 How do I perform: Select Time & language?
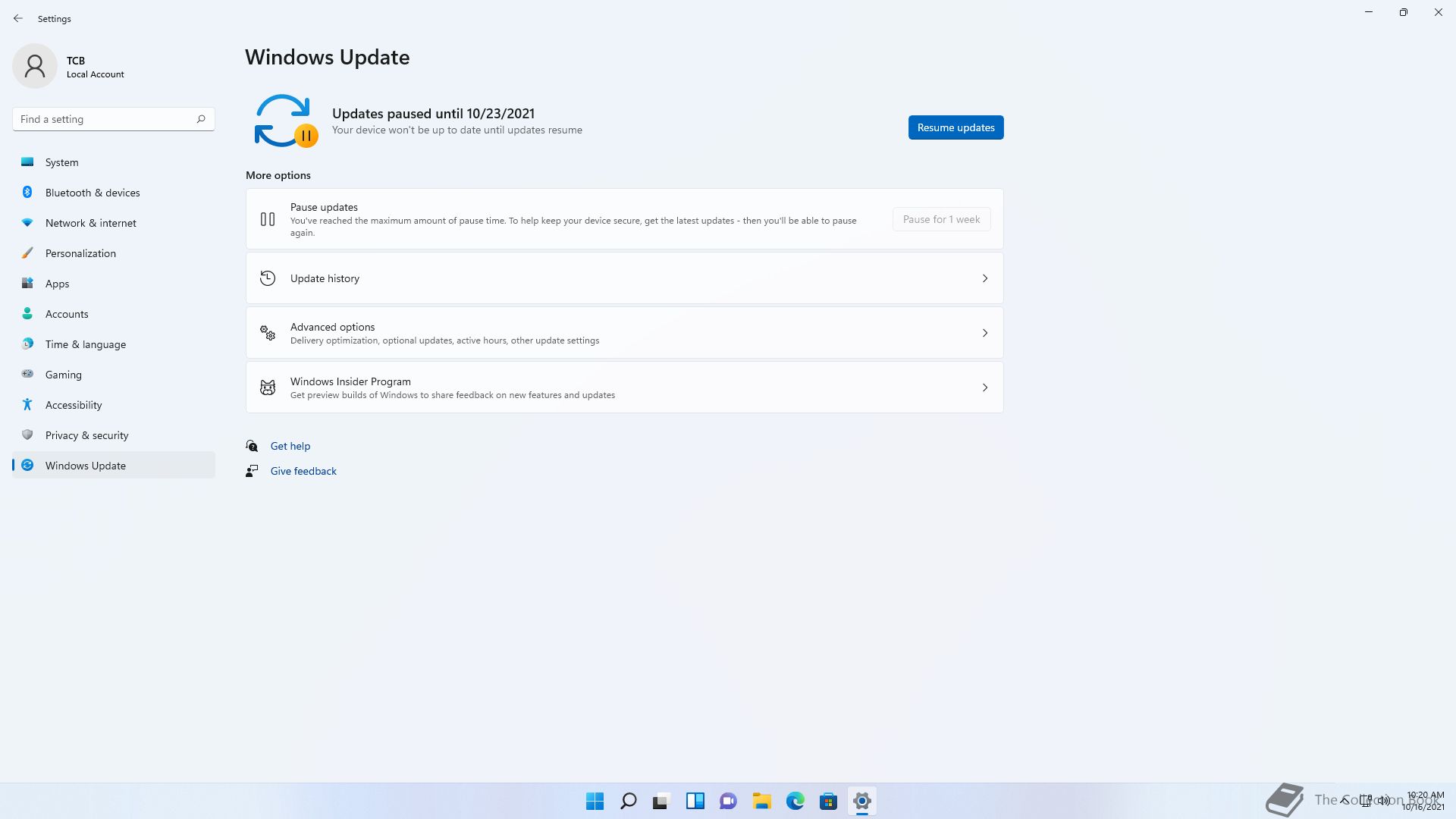pyautogui.click(x=114, y=344)
